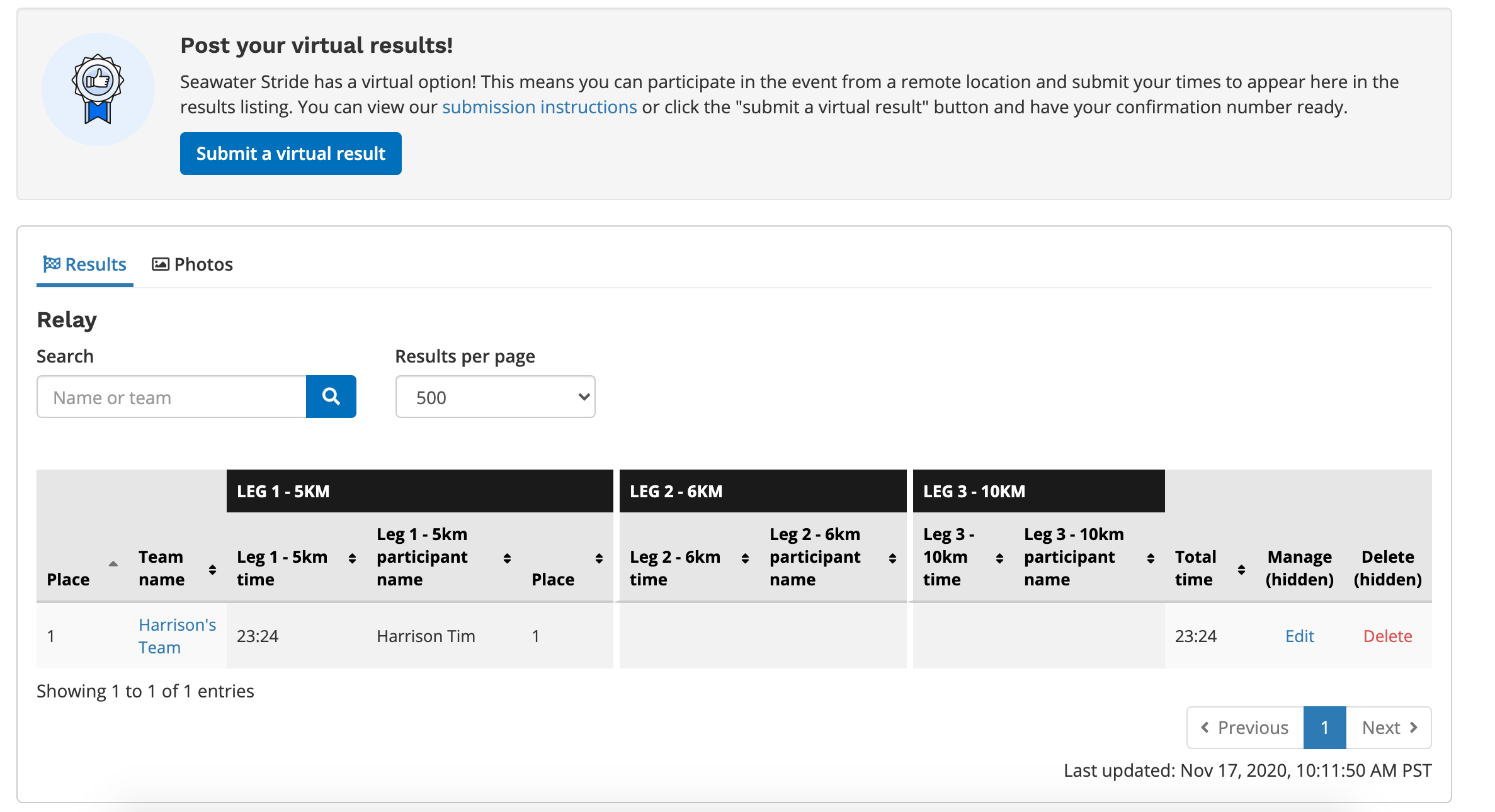The width and height of the screenshot is (1495, 812).
Task: Sort by Leg 2 participant name arrows
Action: pyautogui.click(x=892, y=558)
